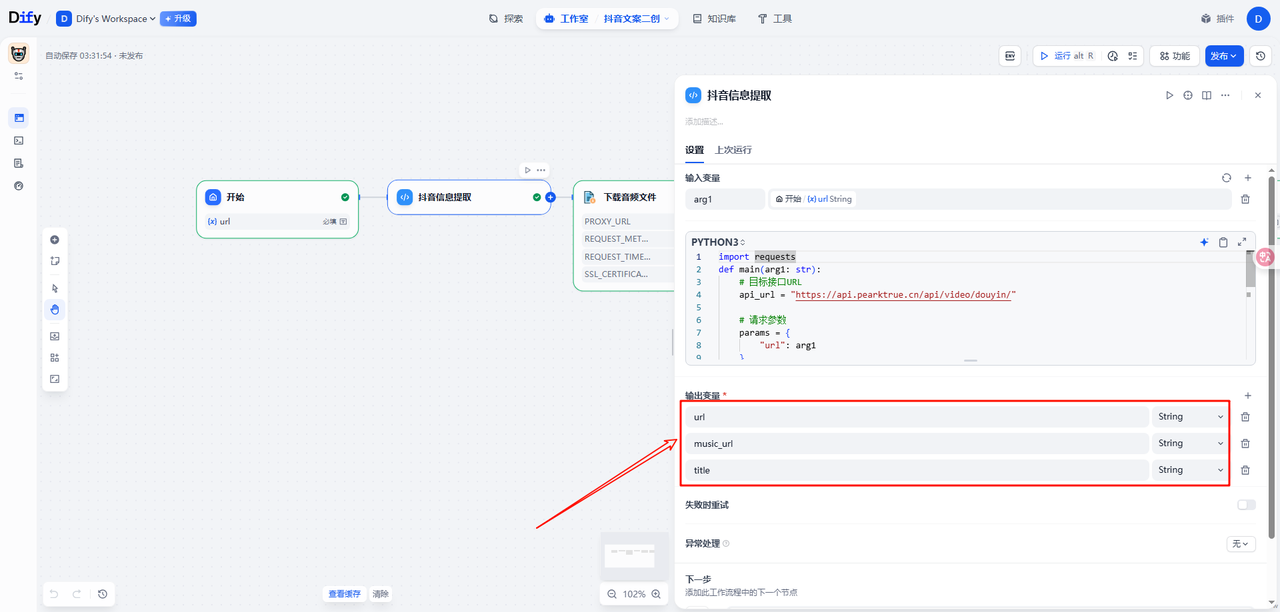Click the 升级 upgrade button

point(178,19)
